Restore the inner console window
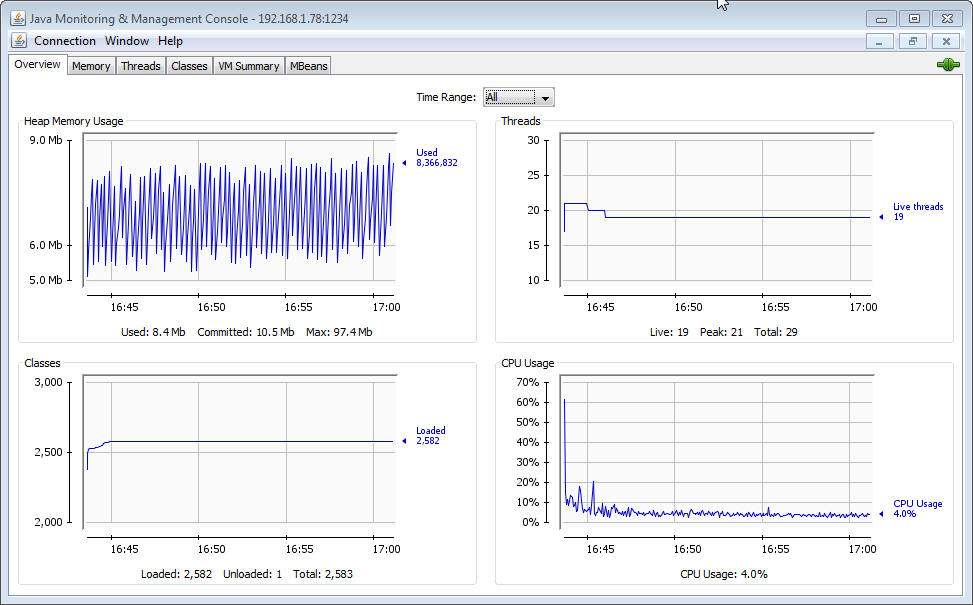This screenshot has width=973, height=605. click(x=912, y=41)
